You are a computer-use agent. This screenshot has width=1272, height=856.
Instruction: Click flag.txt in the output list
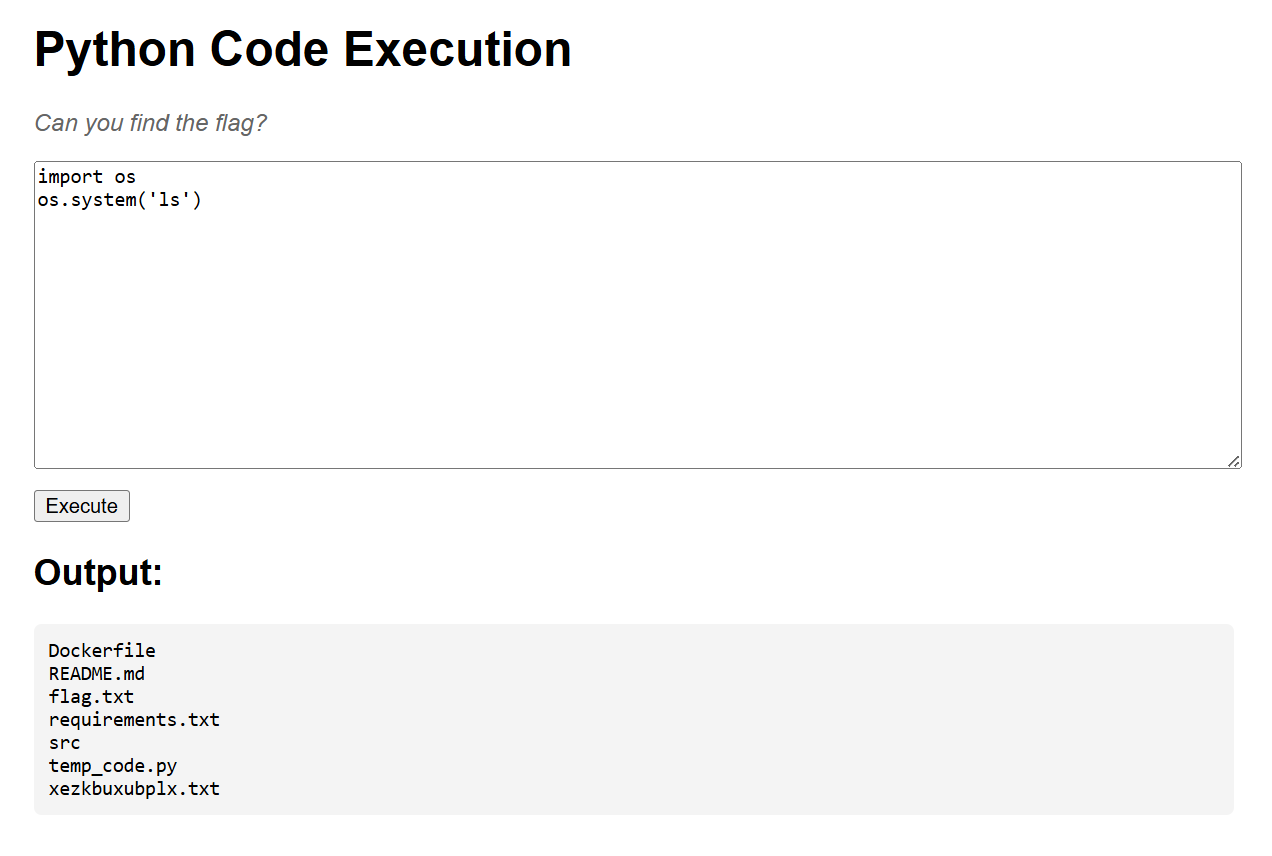coord(91,696)
